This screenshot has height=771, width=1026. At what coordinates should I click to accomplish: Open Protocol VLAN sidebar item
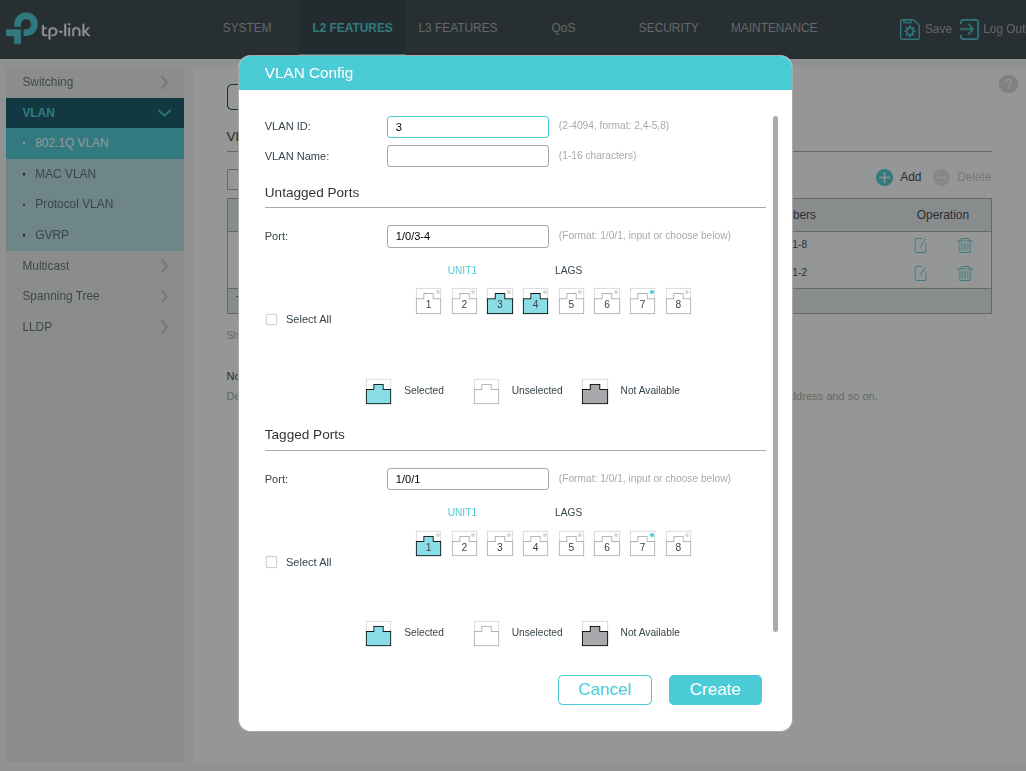(95, 204)
